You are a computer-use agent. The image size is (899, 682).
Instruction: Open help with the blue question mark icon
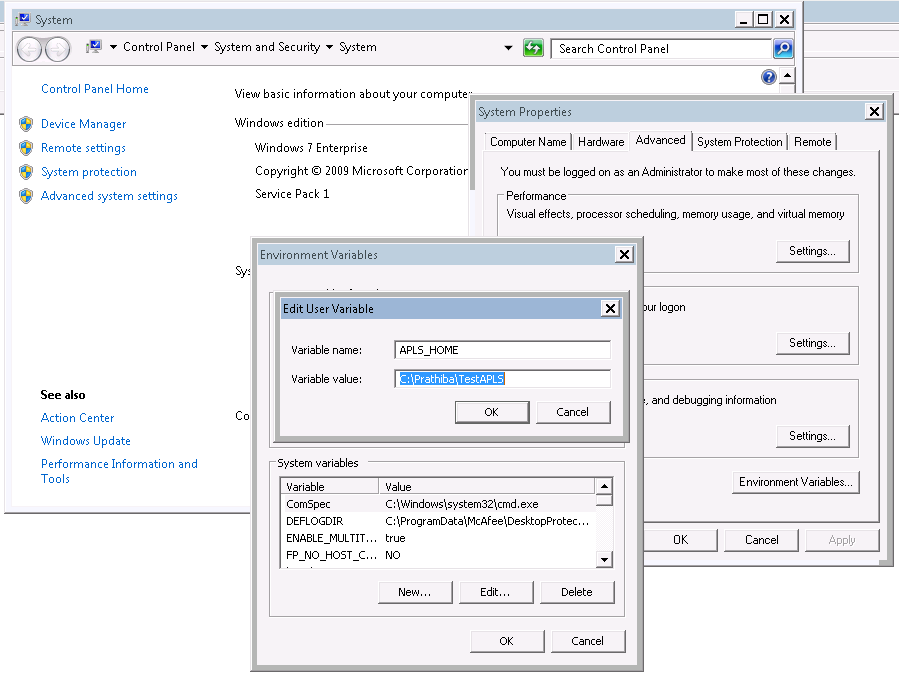coord(768,77)
